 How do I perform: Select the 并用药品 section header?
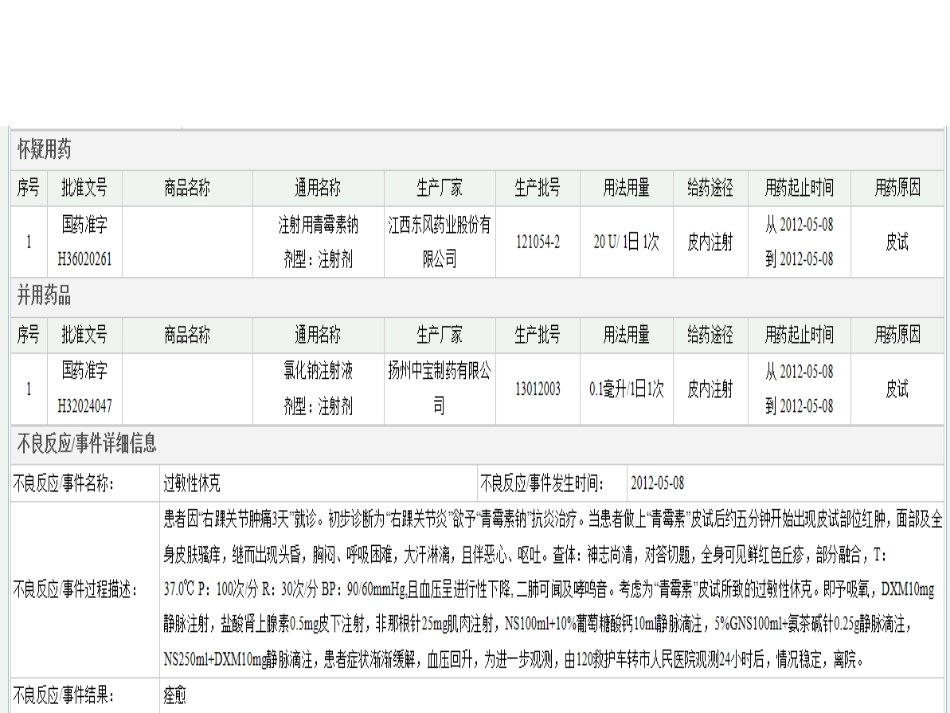(x=44, y=296)
